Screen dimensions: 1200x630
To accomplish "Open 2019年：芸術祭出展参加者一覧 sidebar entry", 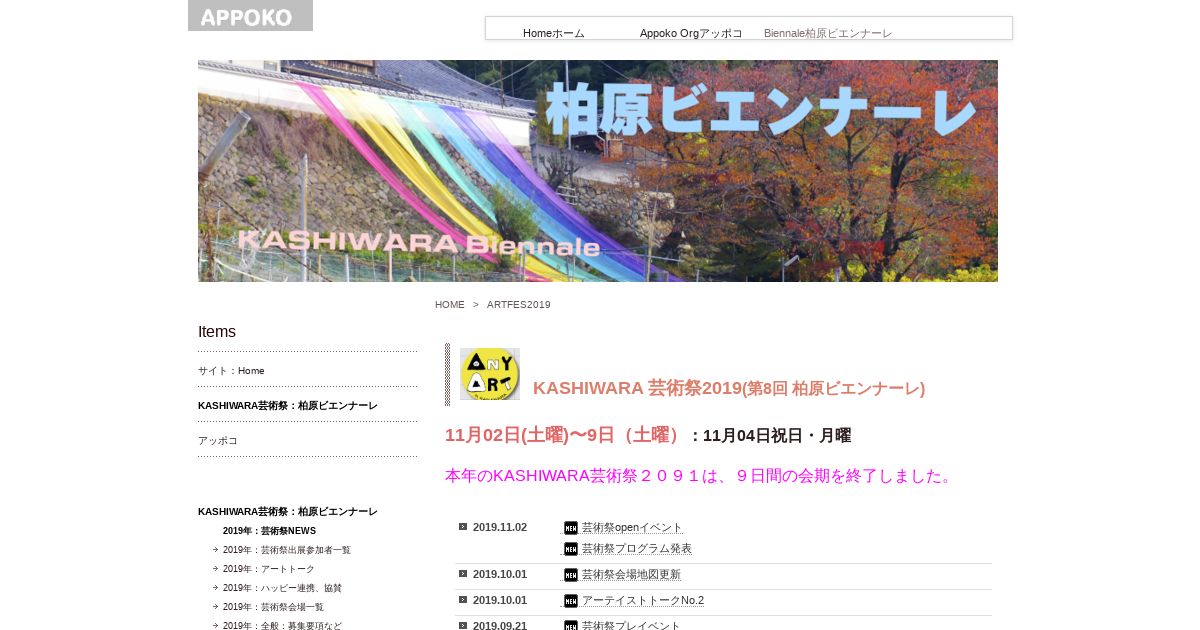I will [x=287, y=550].
